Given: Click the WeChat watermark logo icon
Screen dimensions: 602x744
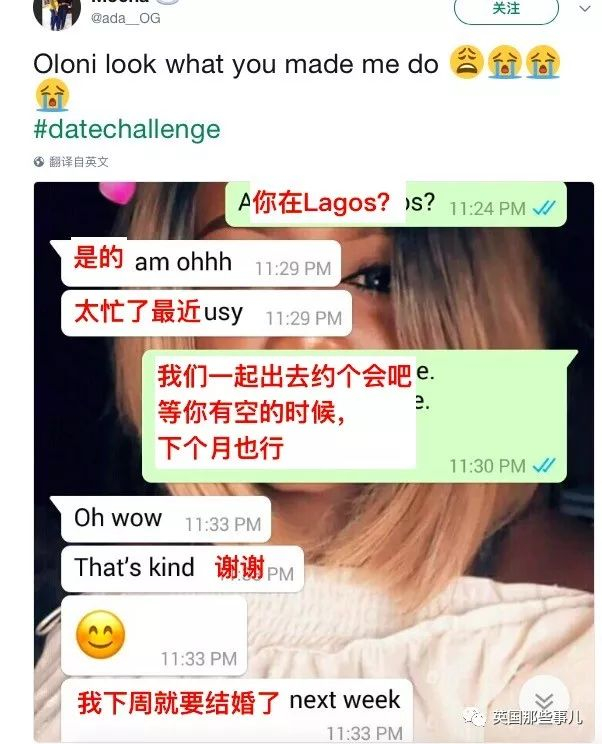Looking at the screenshot, I should tap(474, 716).
